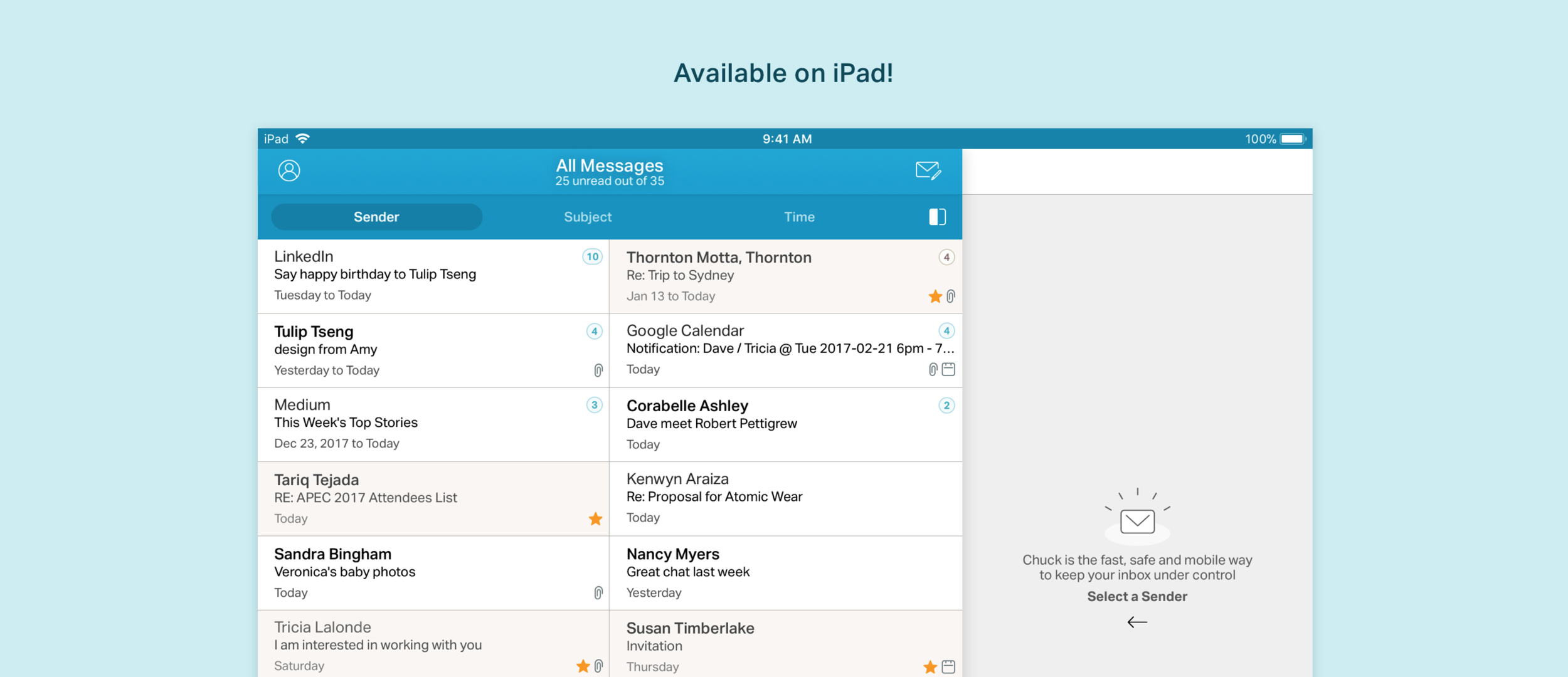Viewport: 1568px width, 677px height.
Task: Open Tulip Tseng sender group
Action: pyautogui.click(x=433, y=350)
